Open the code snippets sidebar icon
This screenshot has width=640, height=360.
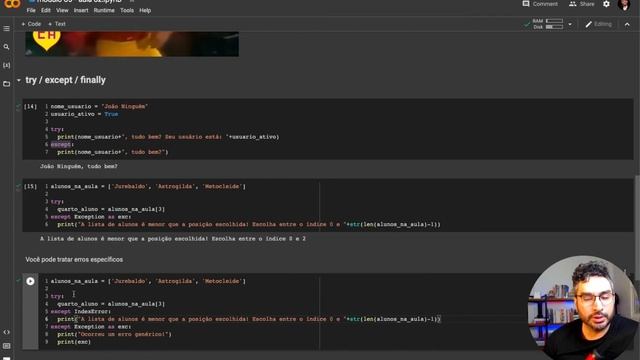click(x=7, y=332)
